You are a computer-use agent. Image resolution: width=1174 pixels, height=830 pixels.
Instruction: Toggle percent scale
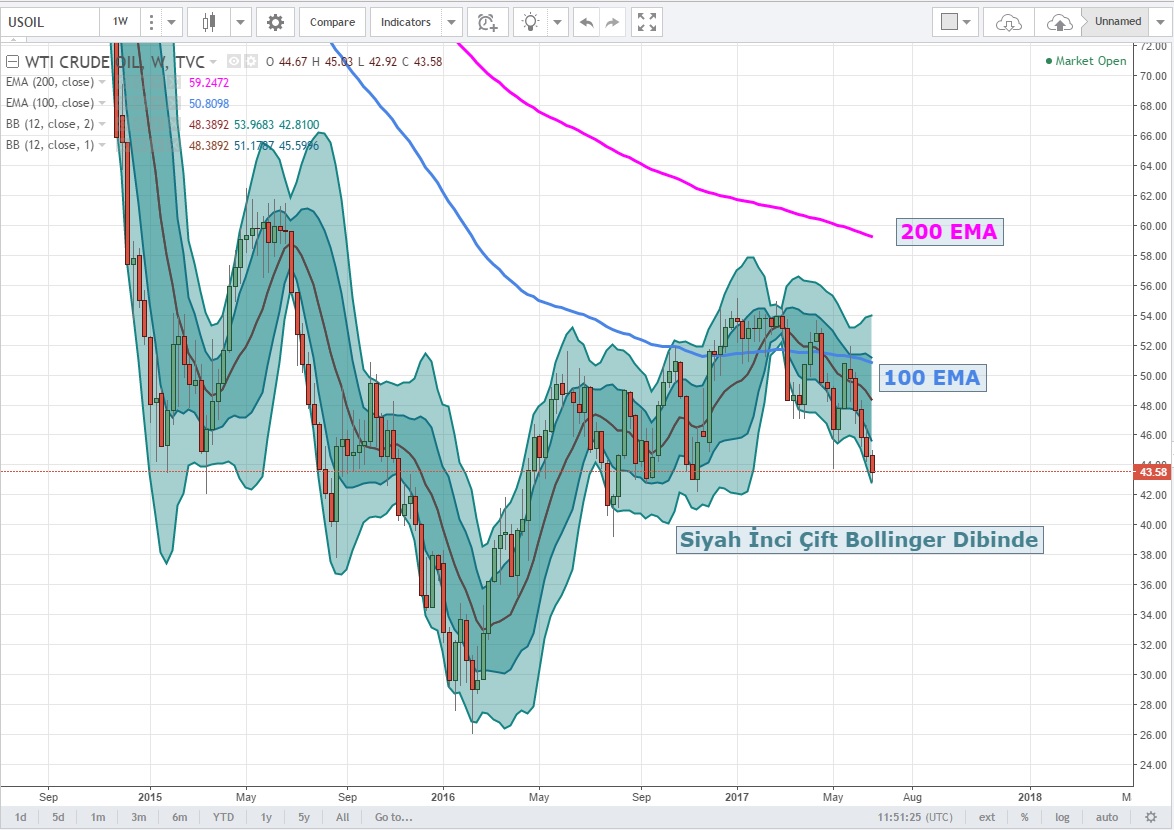pyautogui.click(x=1025, y=817)
